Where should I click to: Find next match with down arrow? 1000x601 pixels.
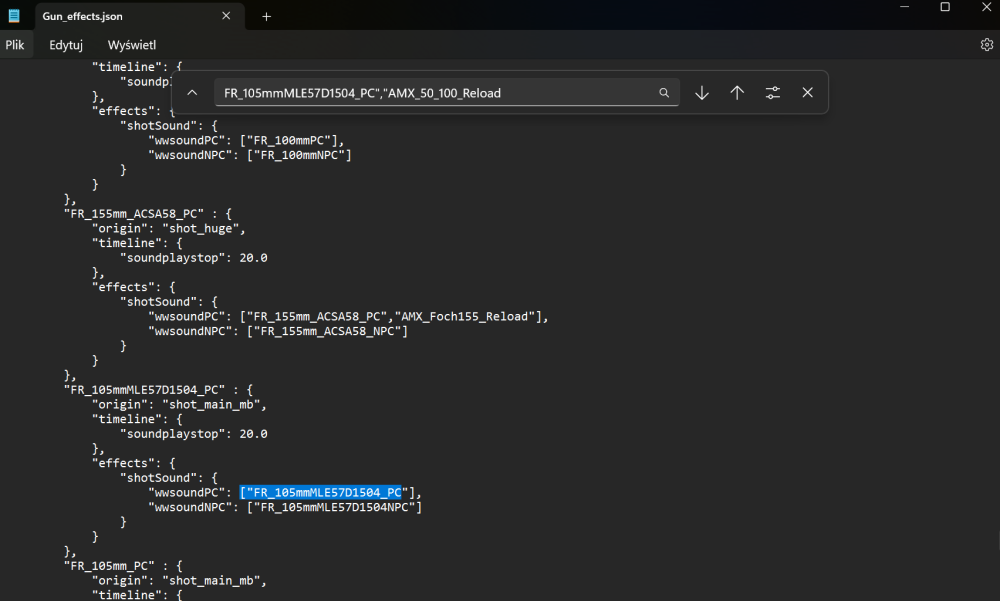[702, 93]
